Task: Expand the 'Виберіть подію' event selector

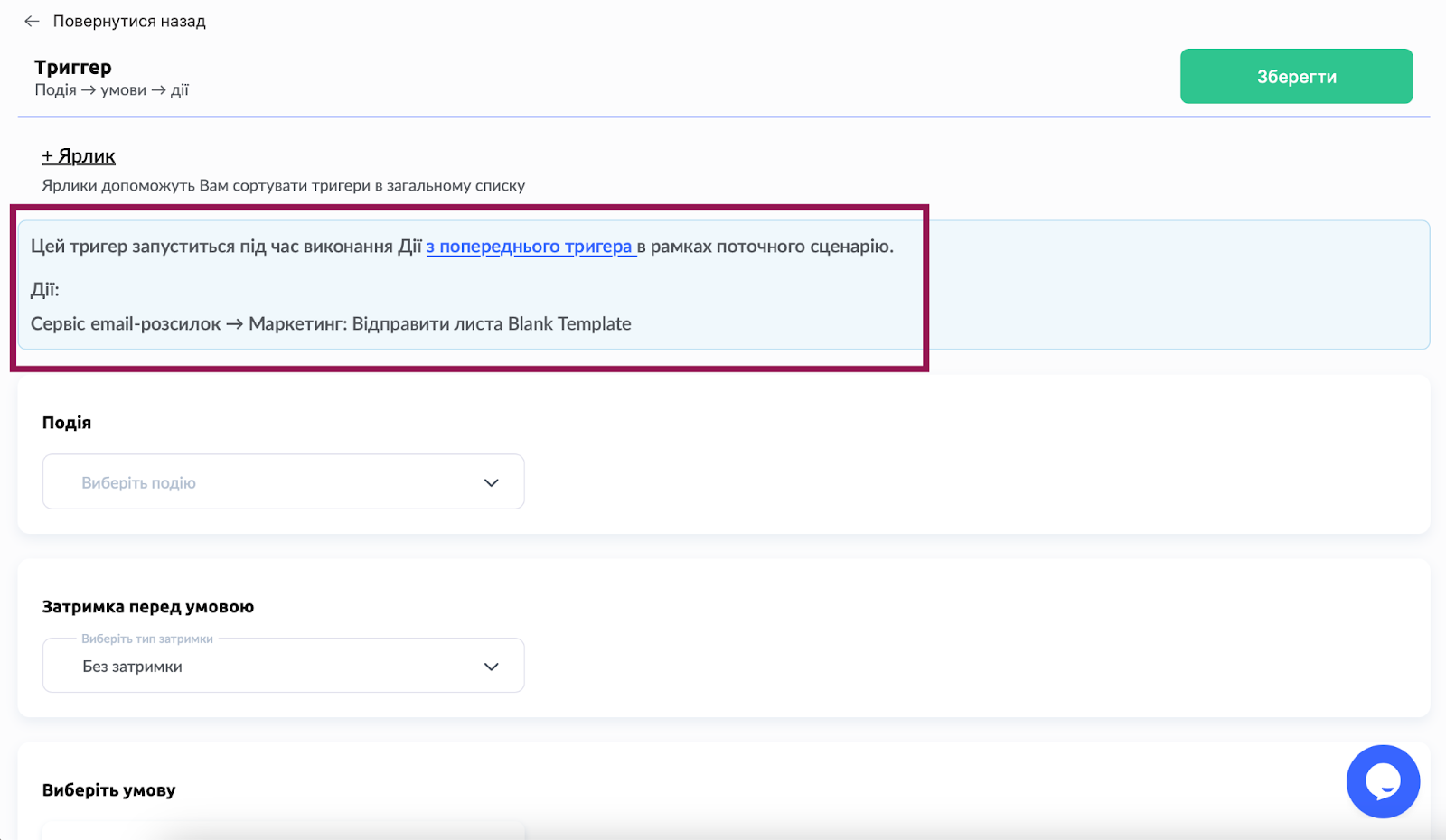Action: coord(271,482)
